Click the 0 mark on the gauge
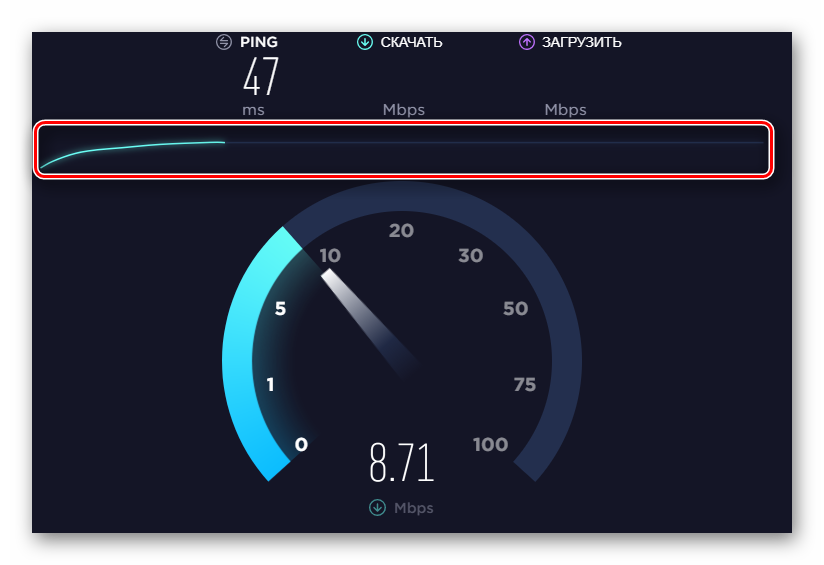824x565 pixels. click(x=301, y=445)
